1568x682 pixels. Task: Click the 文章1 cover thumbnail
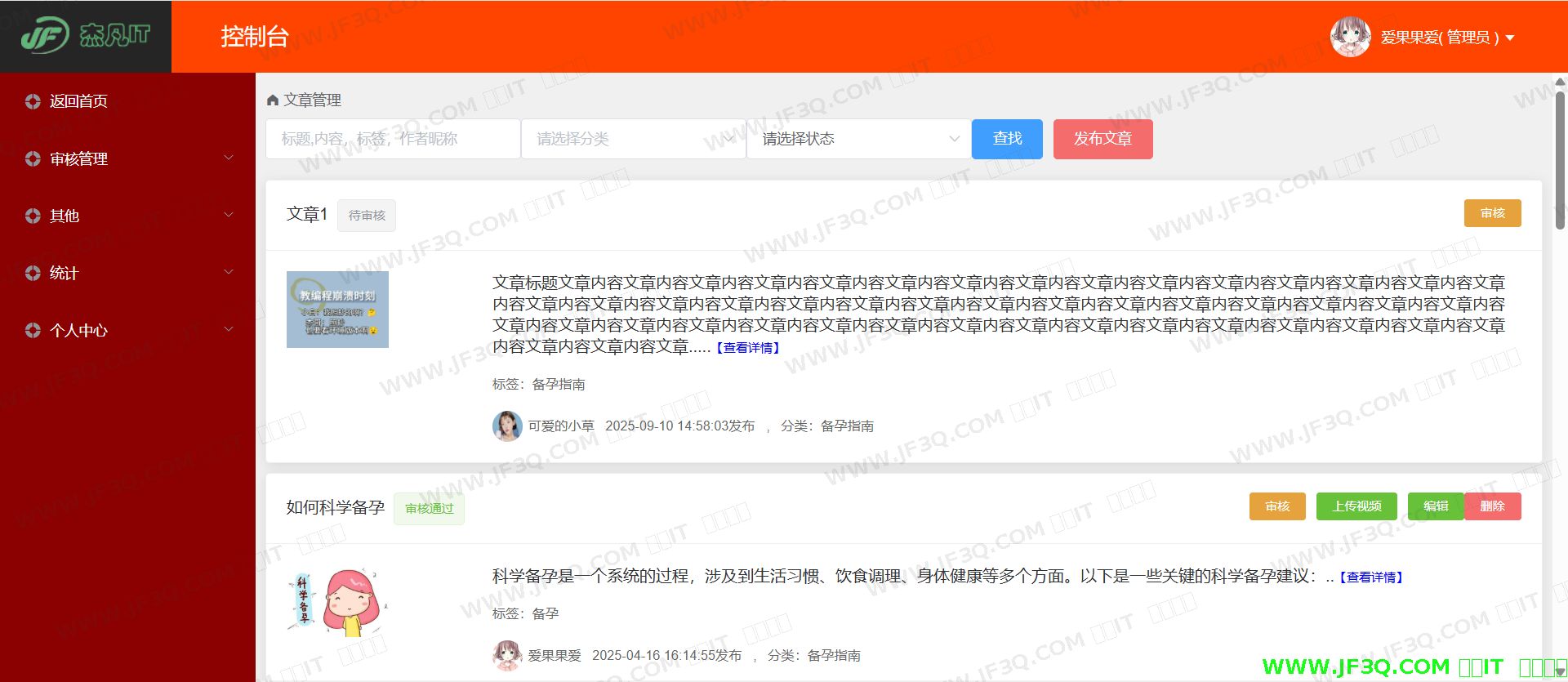[337, 310]
